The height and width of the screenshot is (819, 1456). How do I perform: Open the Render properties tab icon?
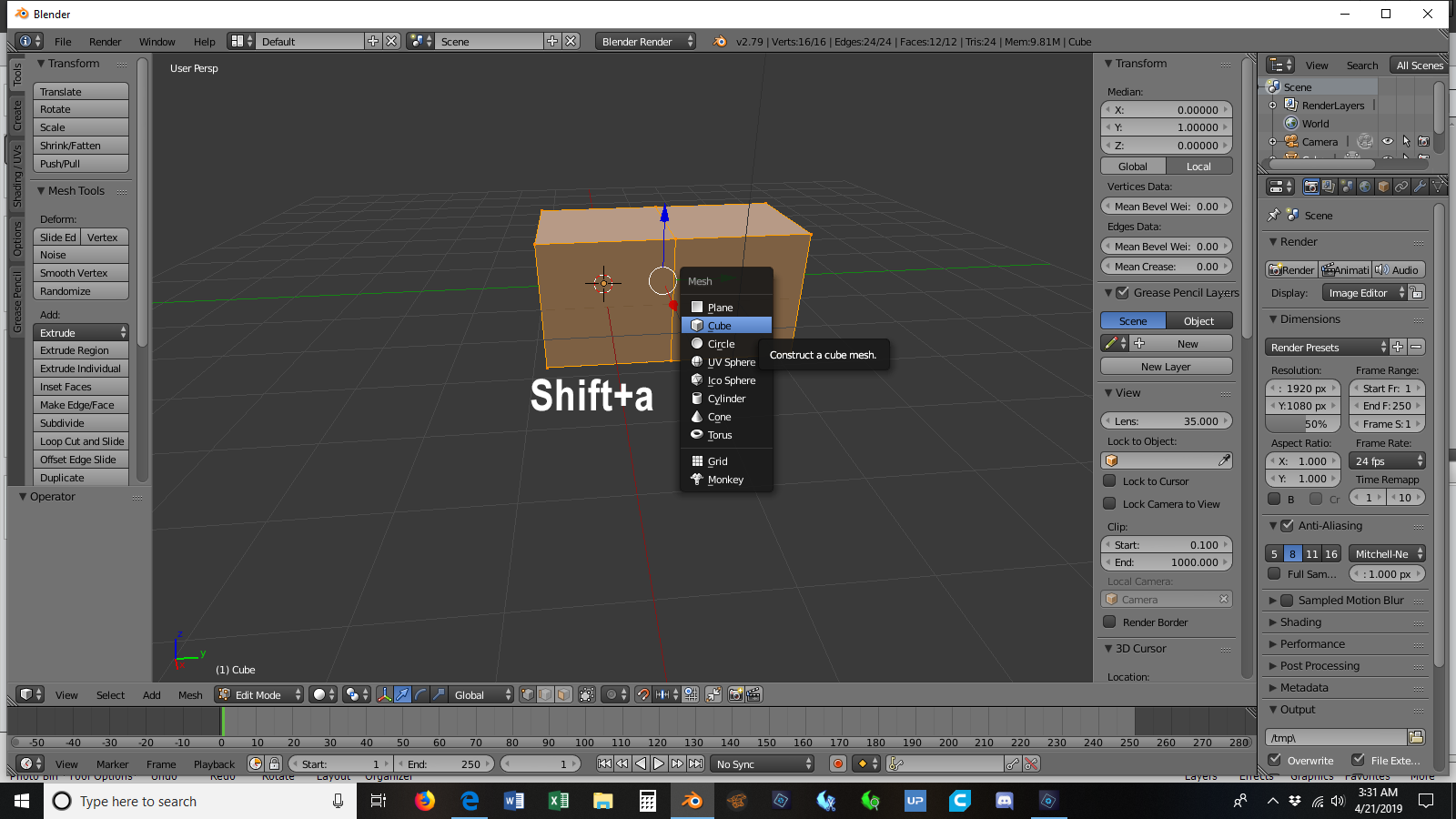1310,187
